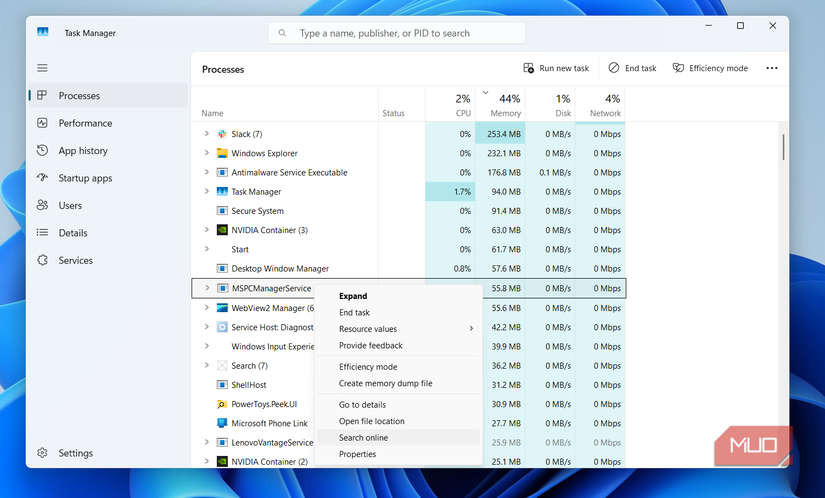Expand the NVIDIA Container (3) group
The image size is (825, 498).
(207, 230)
